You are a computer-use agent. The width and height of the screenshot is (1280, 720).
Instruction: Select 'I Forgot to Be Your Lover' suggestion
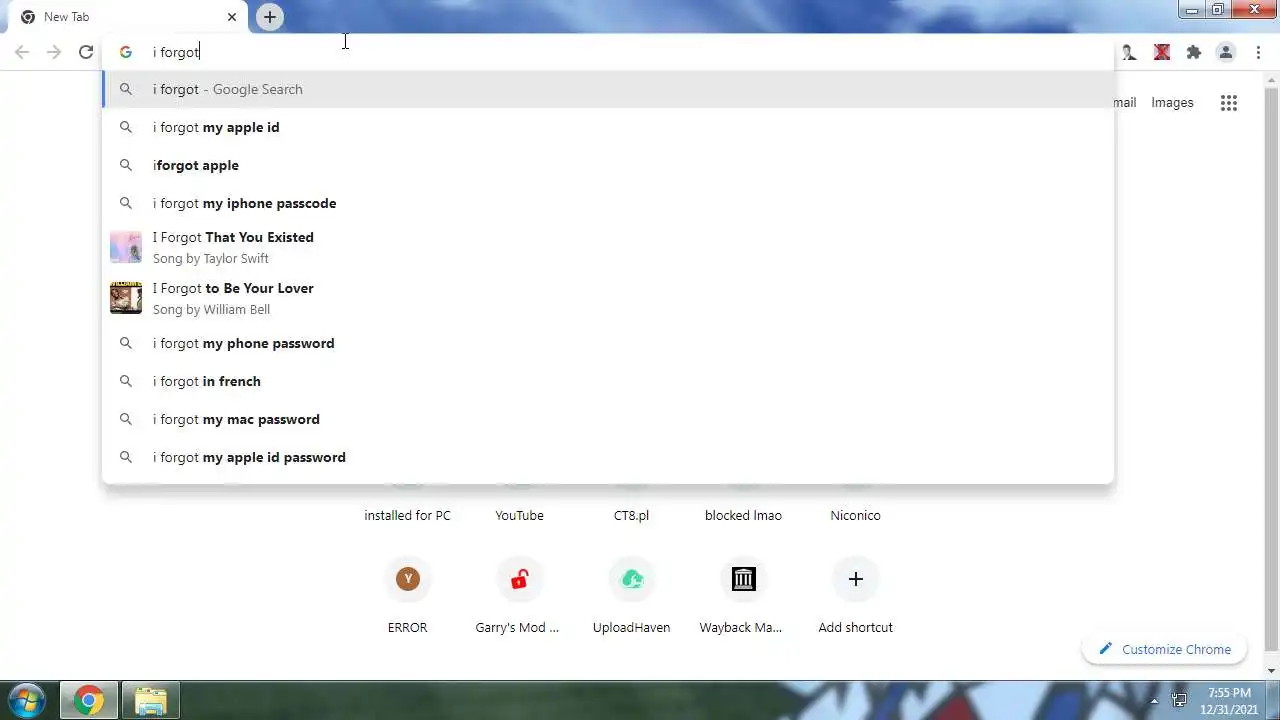click(608, 298)
